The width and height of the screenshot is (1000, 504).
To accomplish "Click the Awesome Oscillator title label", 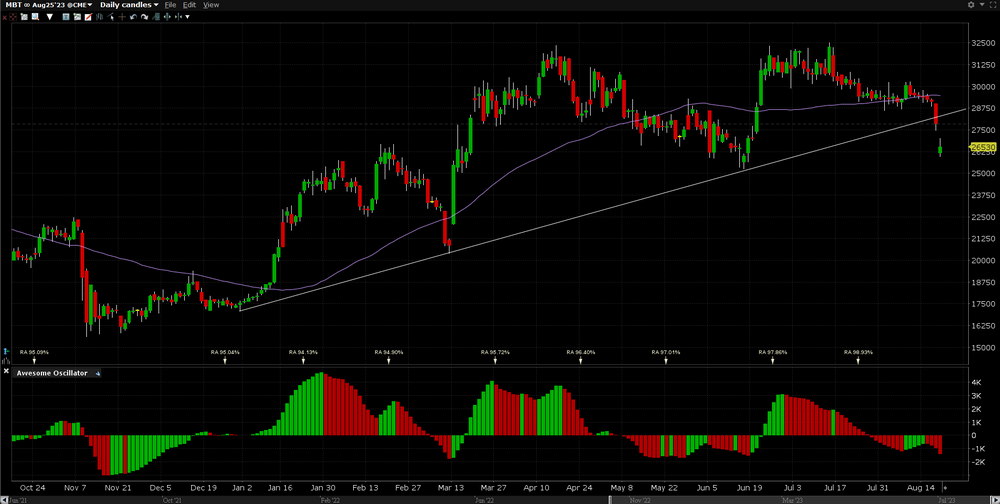I will pos(52,373).
